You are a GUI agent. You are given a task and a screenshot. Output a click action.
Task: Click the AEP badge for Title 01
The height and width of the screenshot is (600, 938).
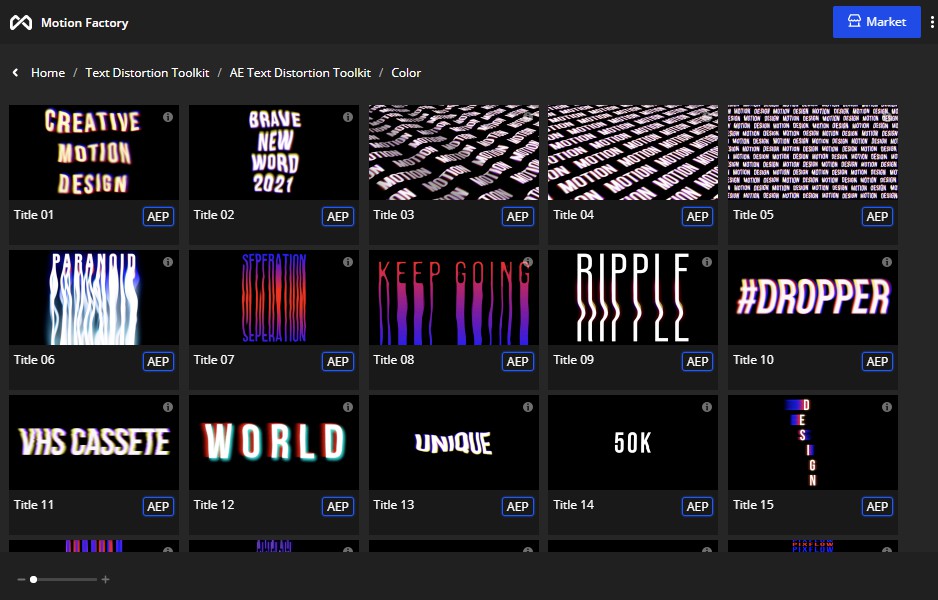[x=158, y=217]
